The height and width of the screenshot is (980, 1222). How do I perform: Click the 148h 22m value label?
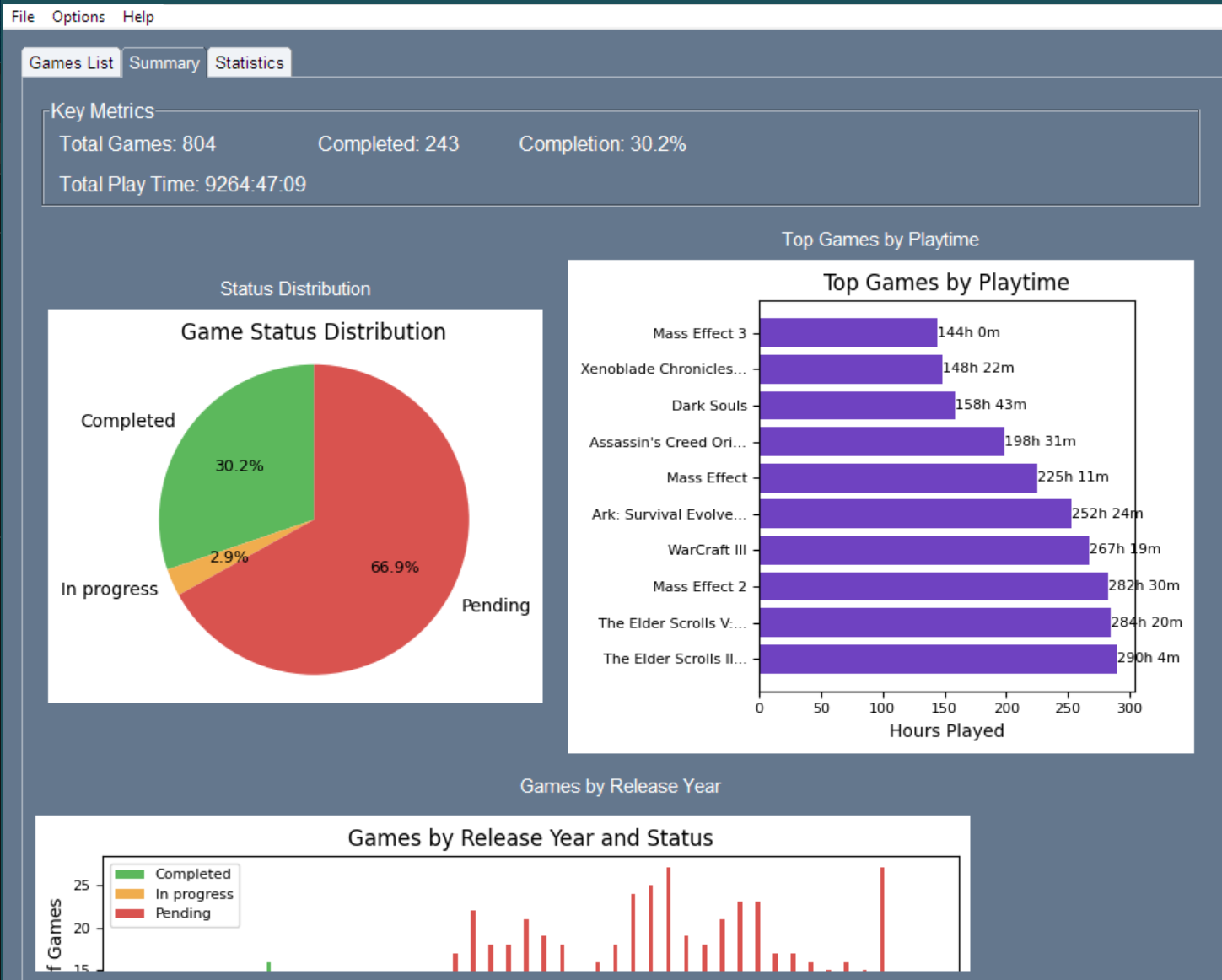point(978,368)
